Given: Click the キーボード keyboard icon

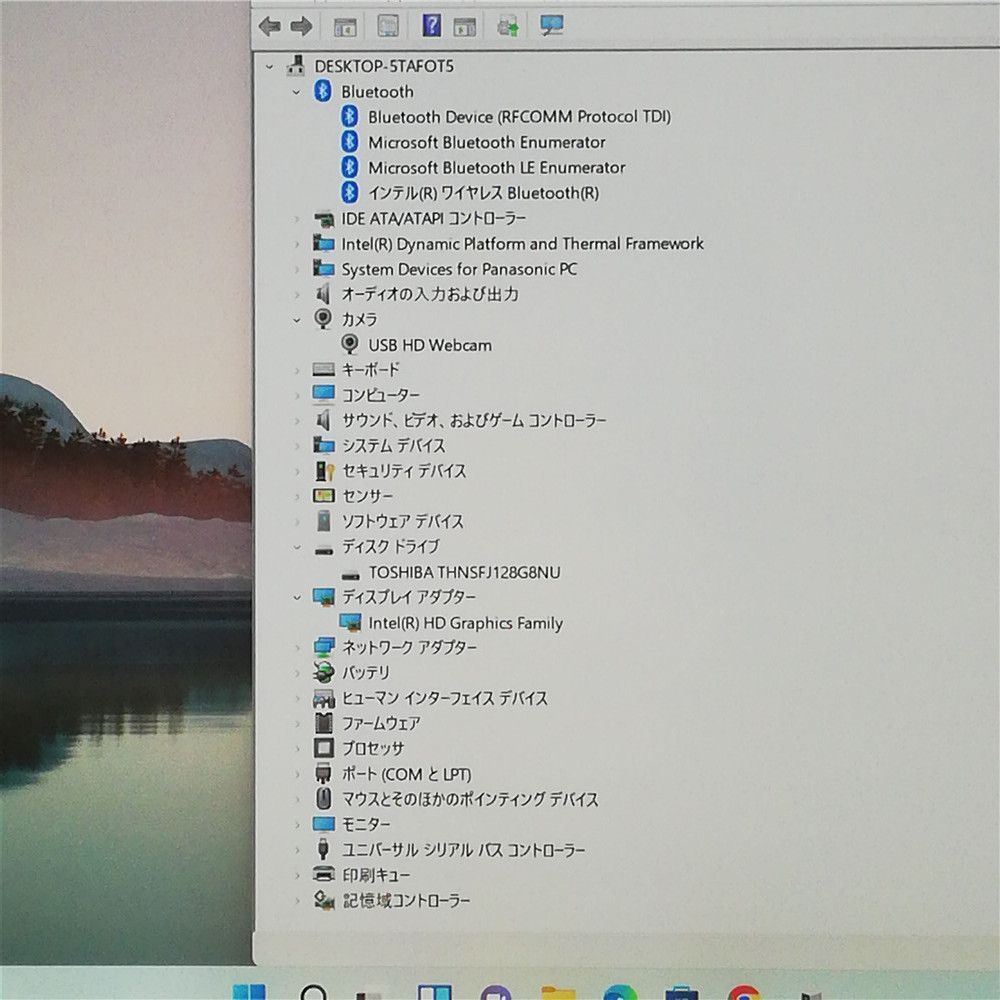Looking at the screenshot, I should 324,369.
